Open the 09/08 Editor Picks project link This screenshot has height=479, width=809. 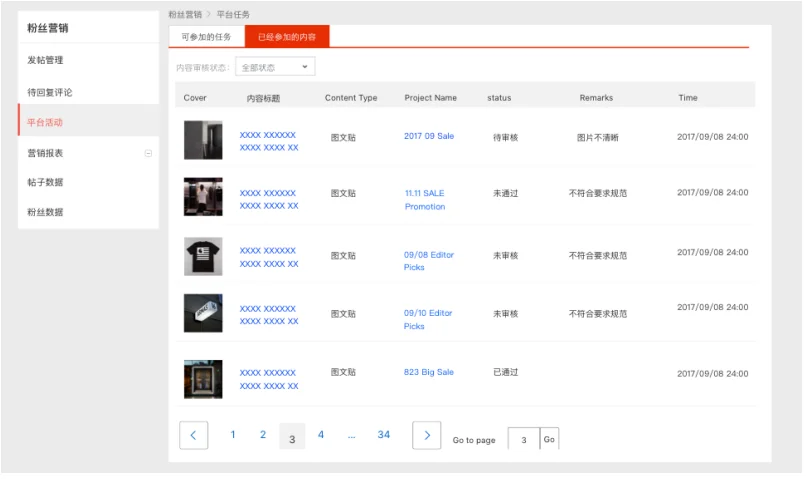[x=429, y=261]
